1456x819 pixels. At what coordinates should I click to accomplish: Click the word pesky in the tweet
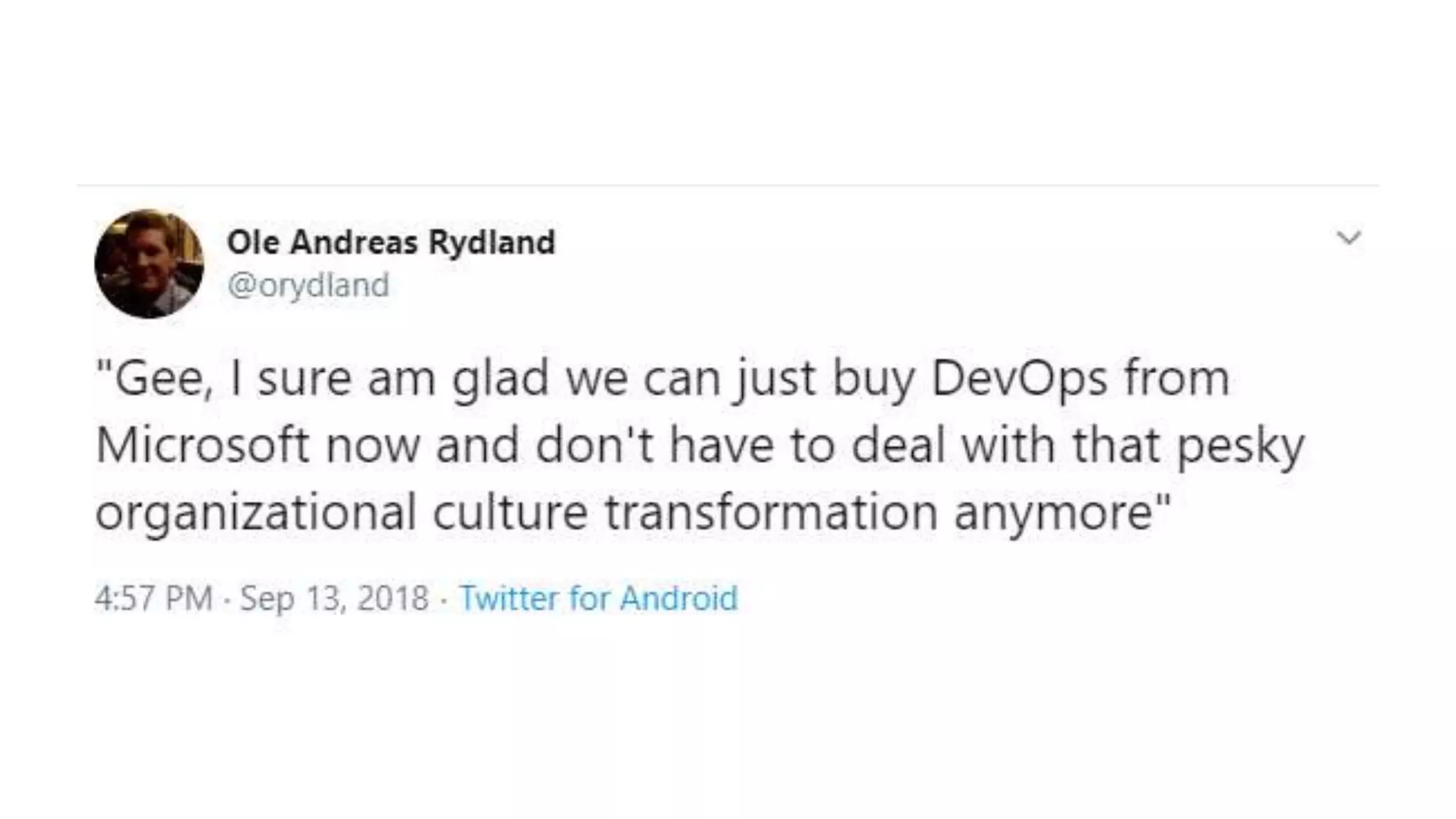pos(1241,446)
